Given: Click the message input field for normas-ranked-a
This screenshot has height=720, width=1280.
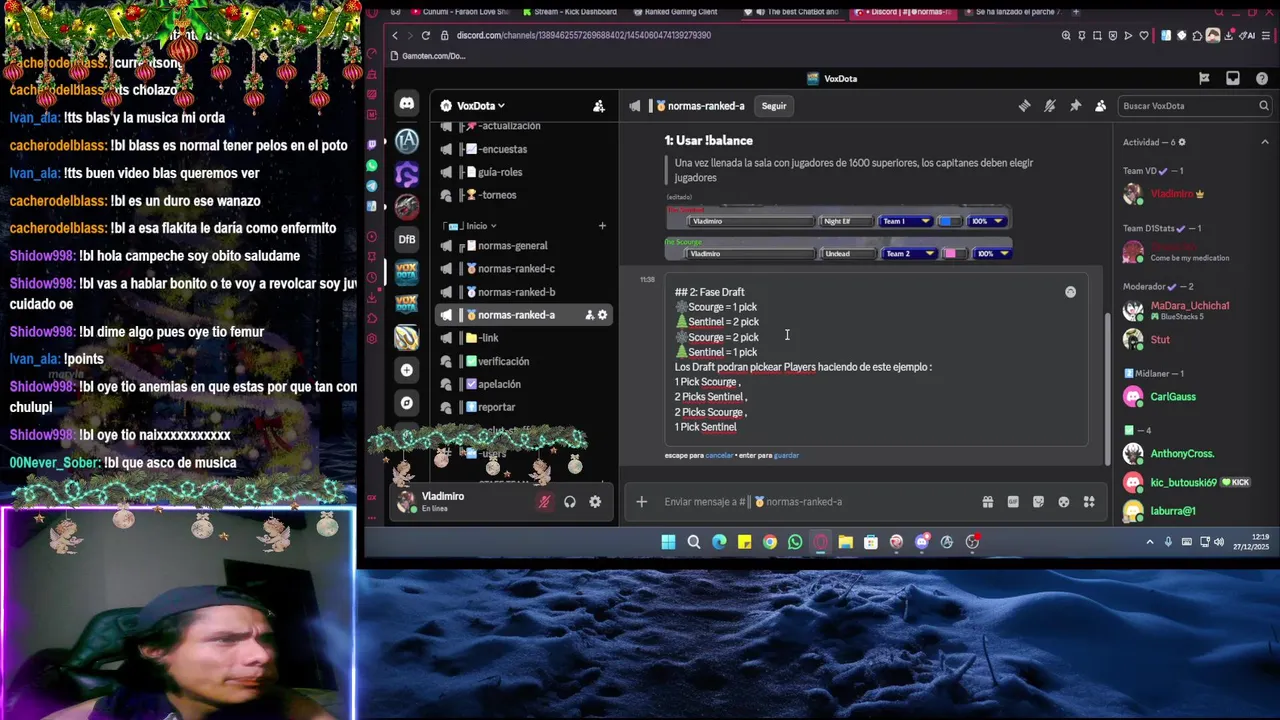Looking at the screenshot, I should pyautogui.click(x=815, y=502).
